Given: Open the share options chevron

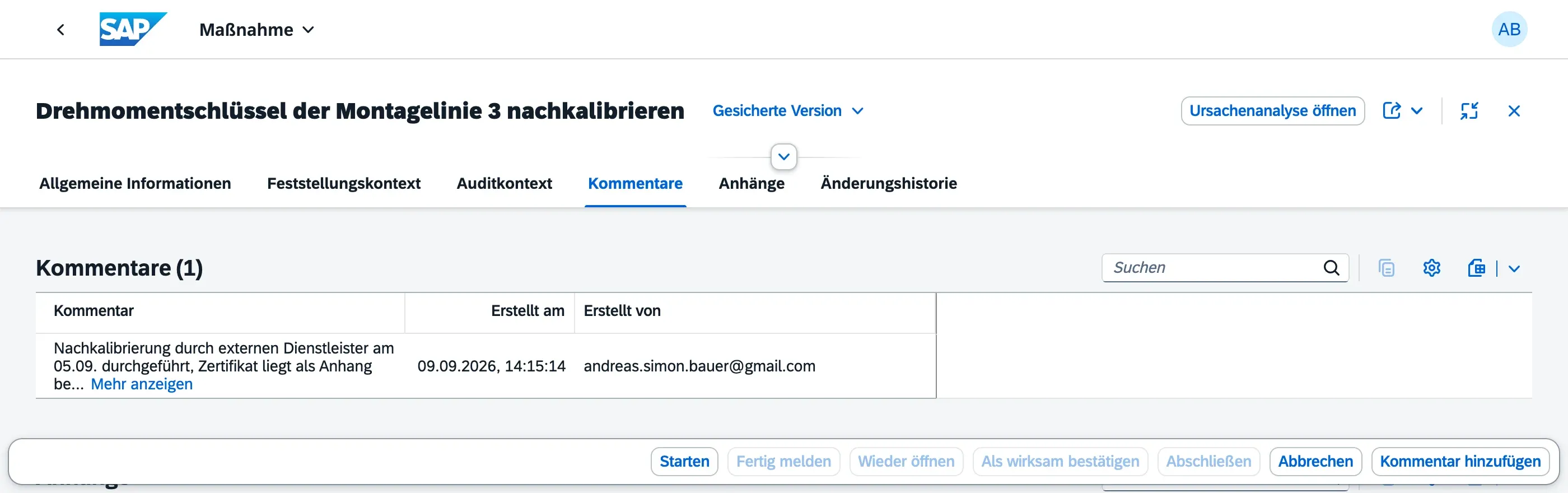Looking at the screenshot, I should tap(1417, 111).
